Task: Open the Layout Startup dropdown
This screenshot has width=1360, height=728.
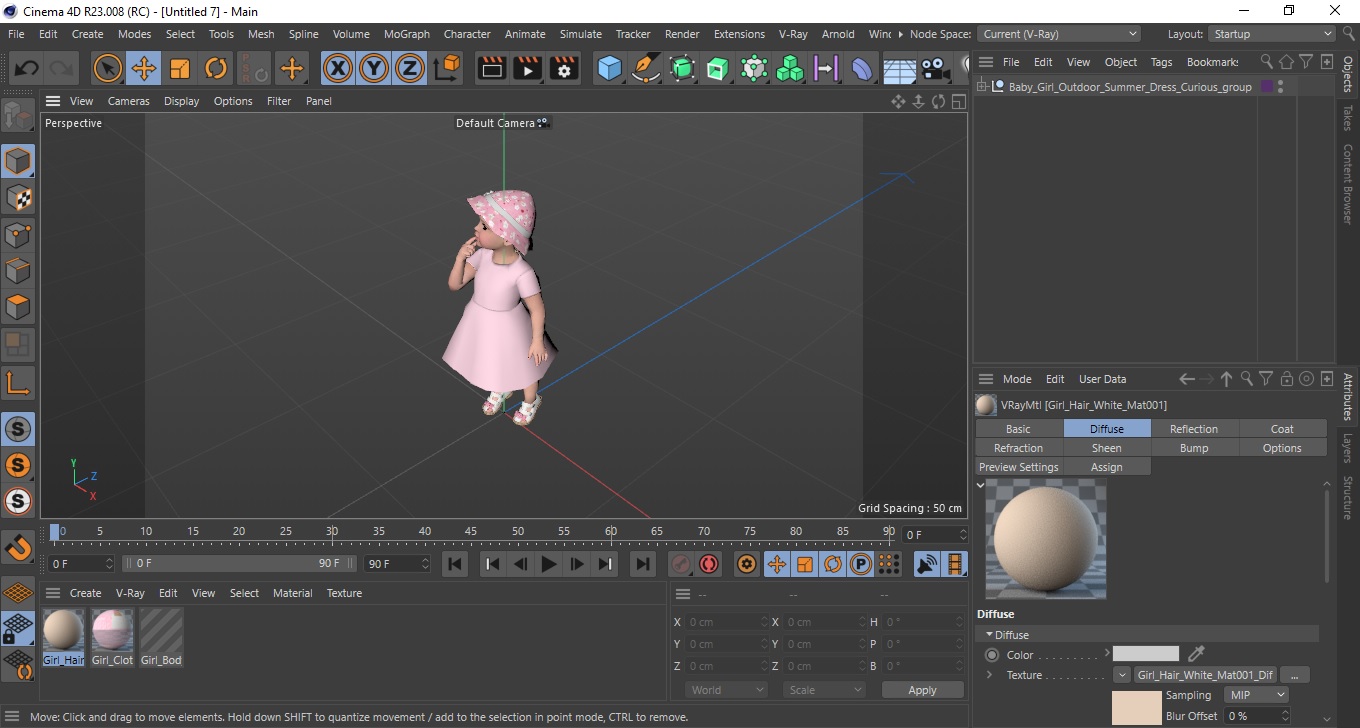Action: pos(1272,34)
